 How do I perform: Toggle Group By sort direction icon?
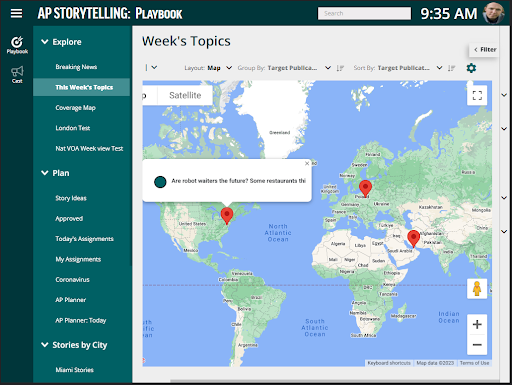(340, 68)
